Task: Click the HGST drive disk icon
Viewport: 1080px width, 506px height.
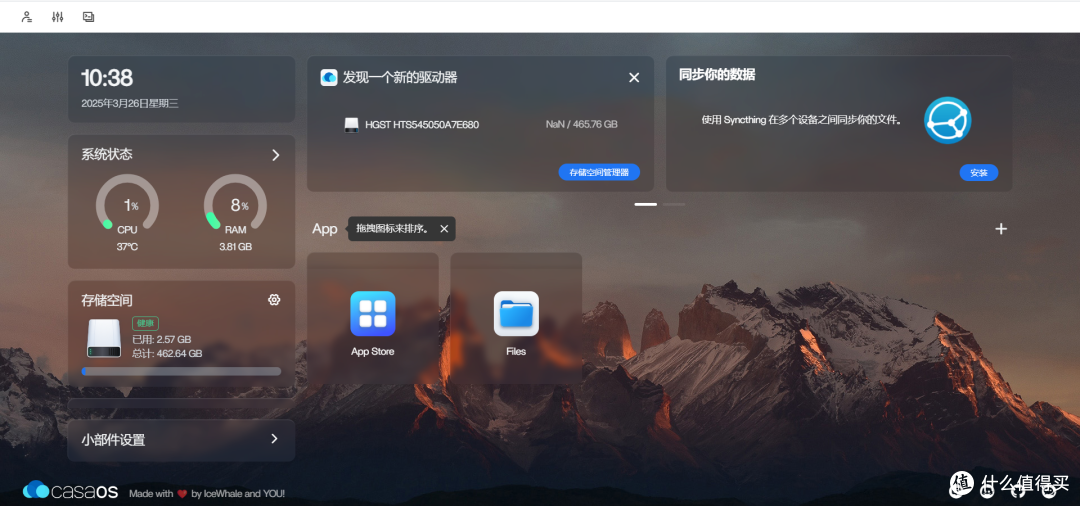Action: pyautogui.click(x=352, y=125)
